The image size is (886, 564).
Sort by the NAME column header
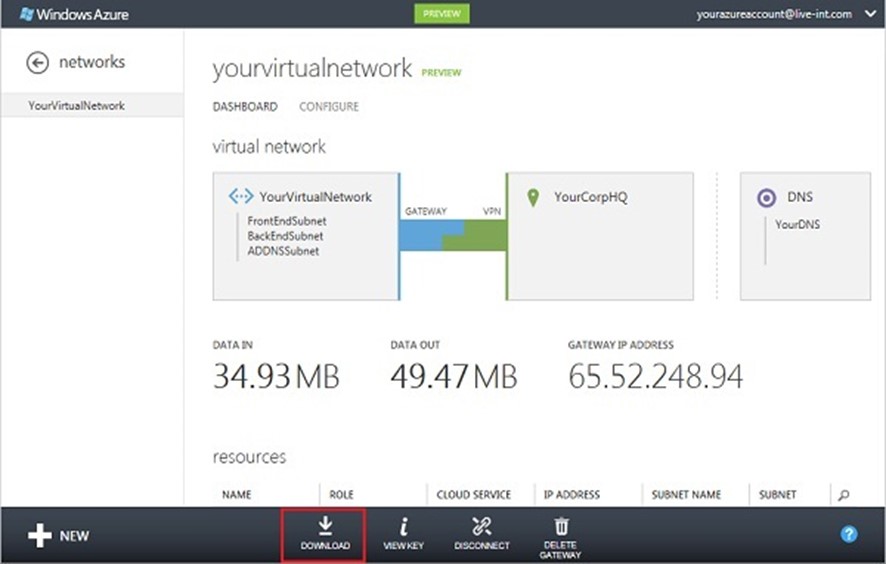point(236,494)
